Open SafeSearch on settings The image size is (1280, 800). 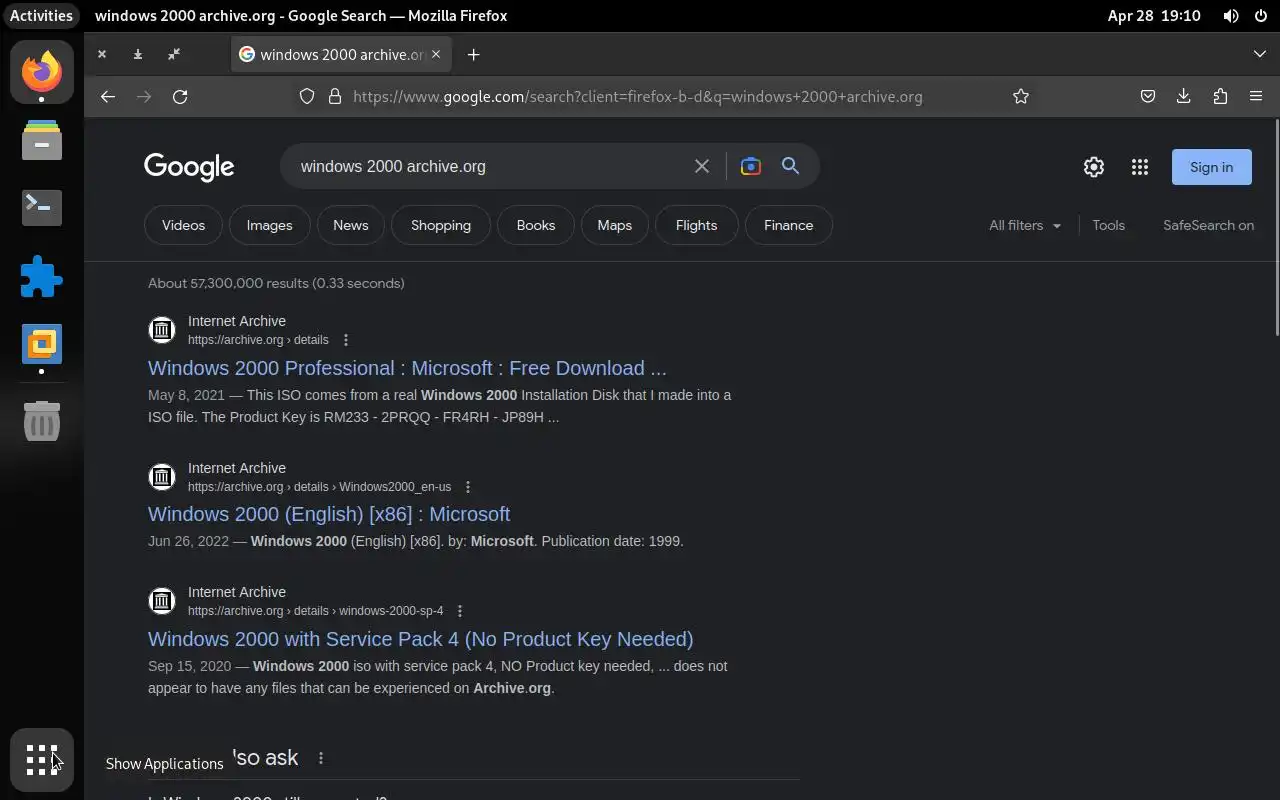click(x=1208, y=225)
